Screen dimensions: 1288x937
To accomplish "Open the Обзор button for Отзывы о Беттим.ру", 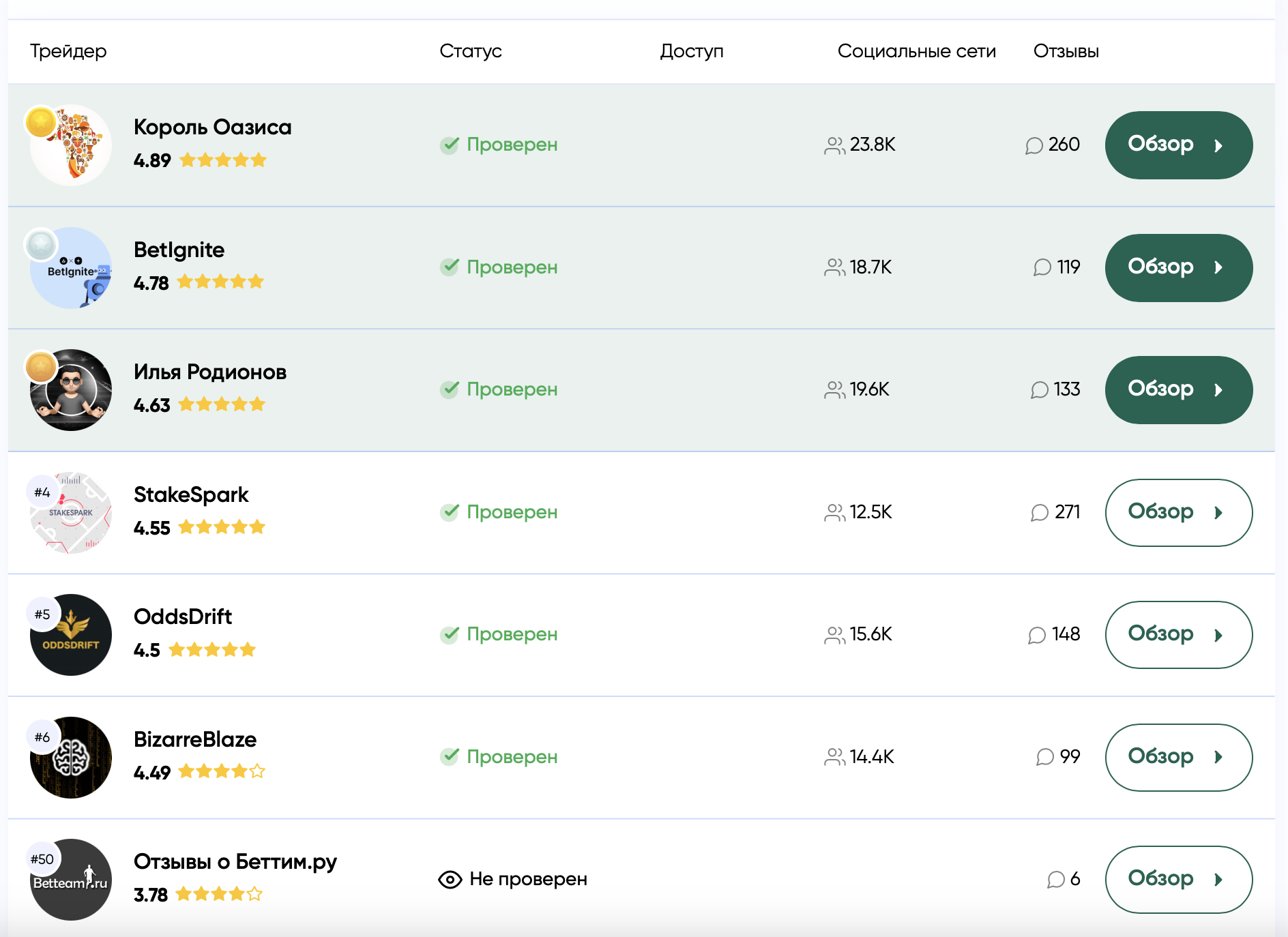I will coord(1178,879).
